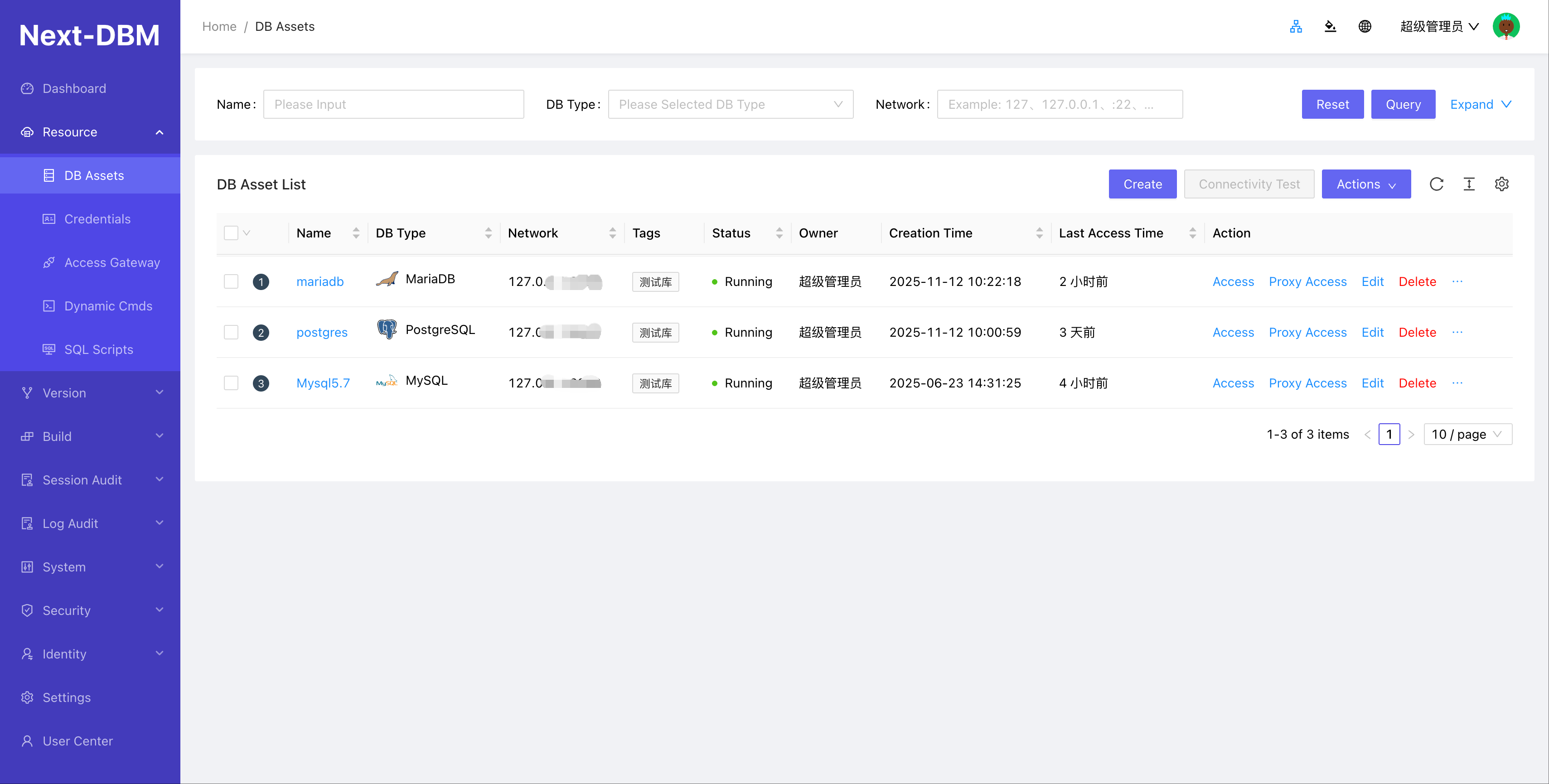This screenshot has height=784, width=1549.
Task: Open Proxy Access for Mysql5.7
Action: tap(1308, 383)
